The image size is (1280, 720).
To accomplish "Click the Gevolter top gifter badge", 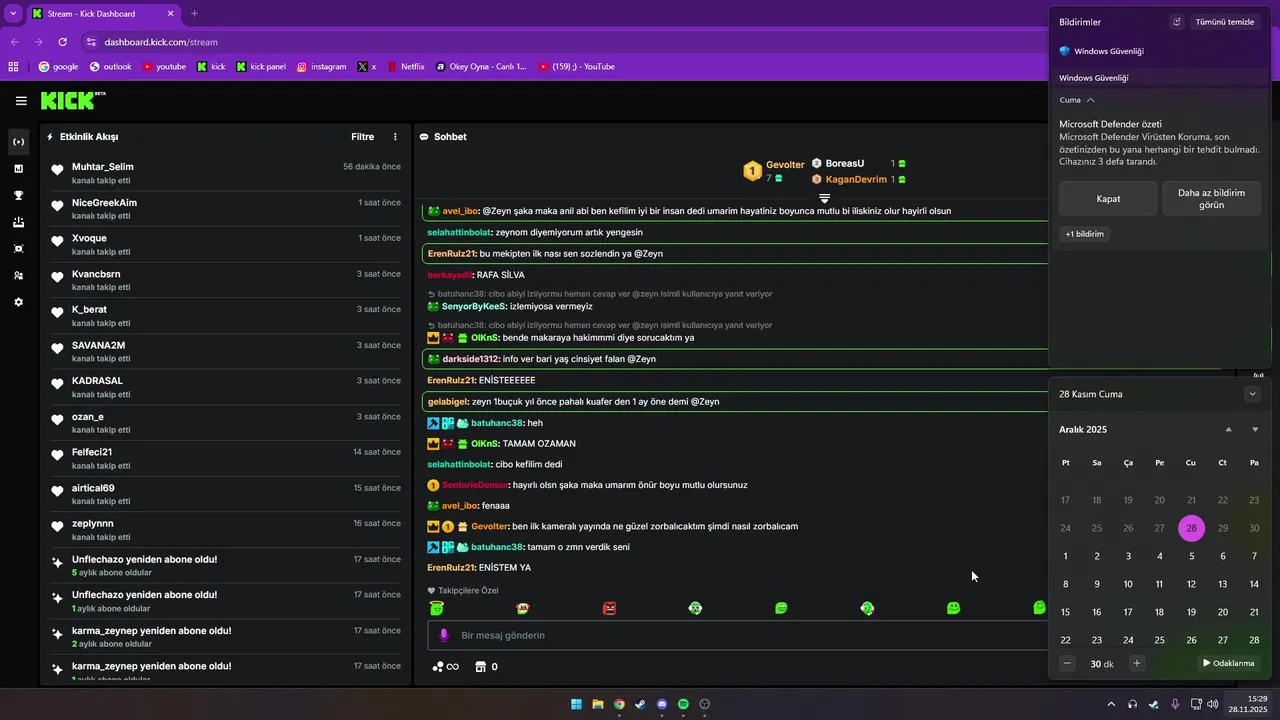I will [752, 172].
